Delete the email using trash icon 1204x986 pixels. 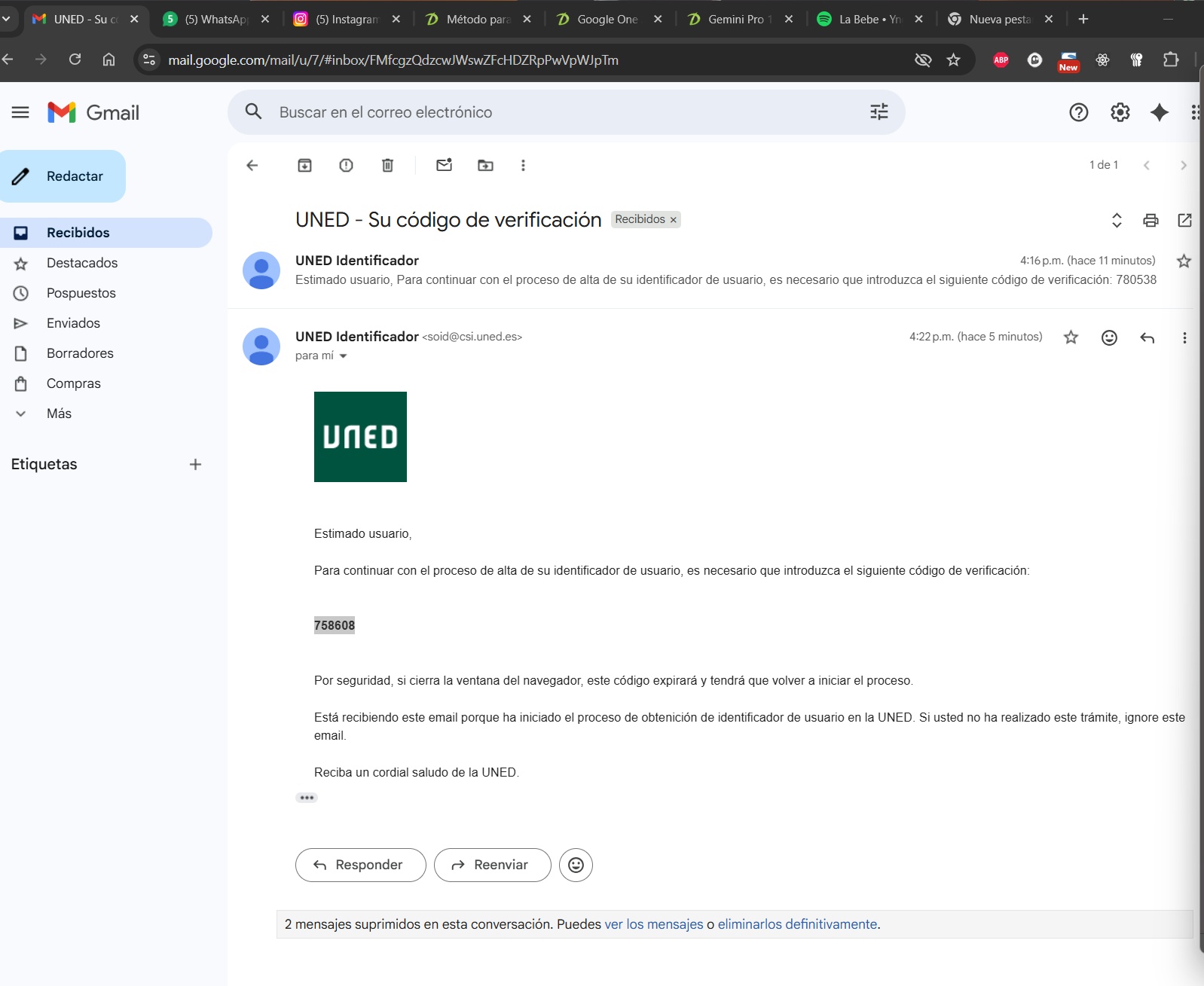pos(387,166)
